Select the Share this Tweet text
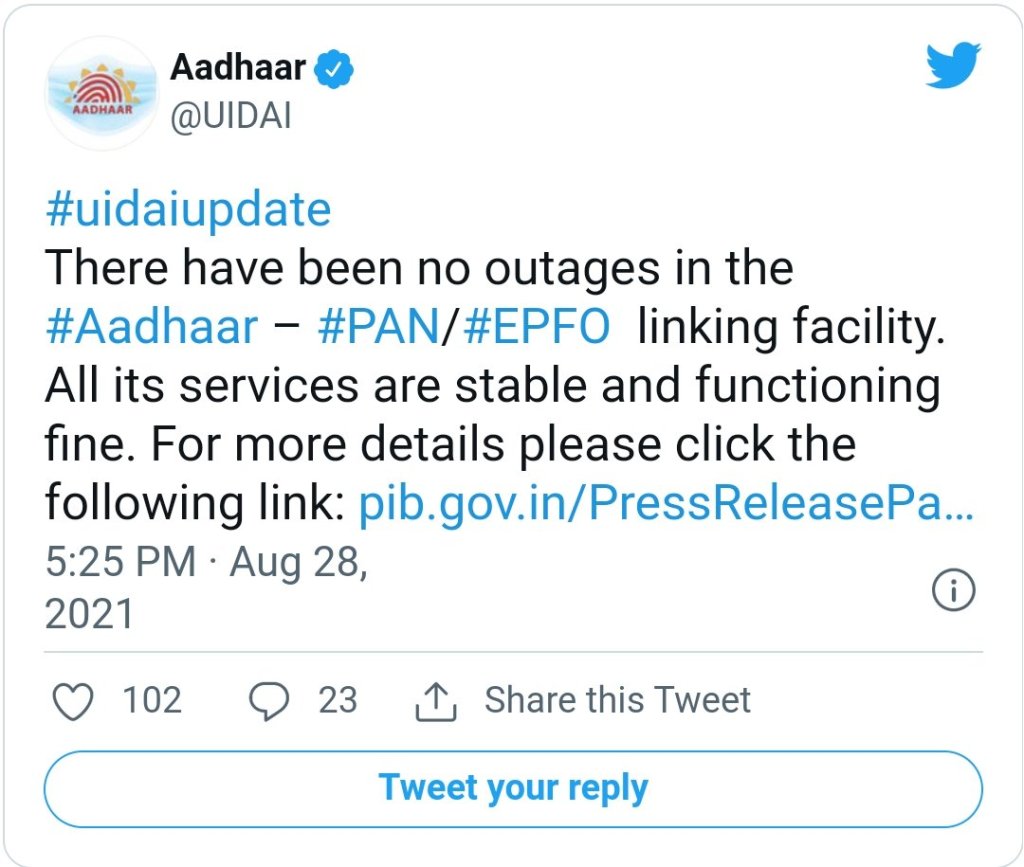1024x867 pixels. click(x=617, y=700)
